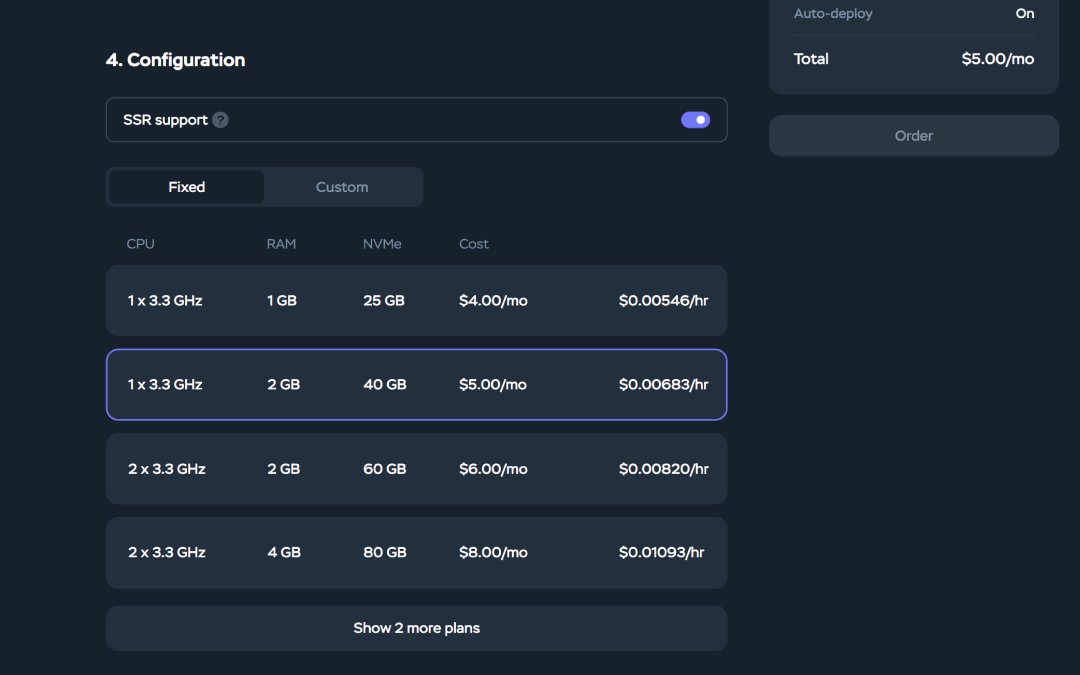Click the 4. Configuration heading
The height and width of the screenshot is (675, 1080).
click(176, 60)
